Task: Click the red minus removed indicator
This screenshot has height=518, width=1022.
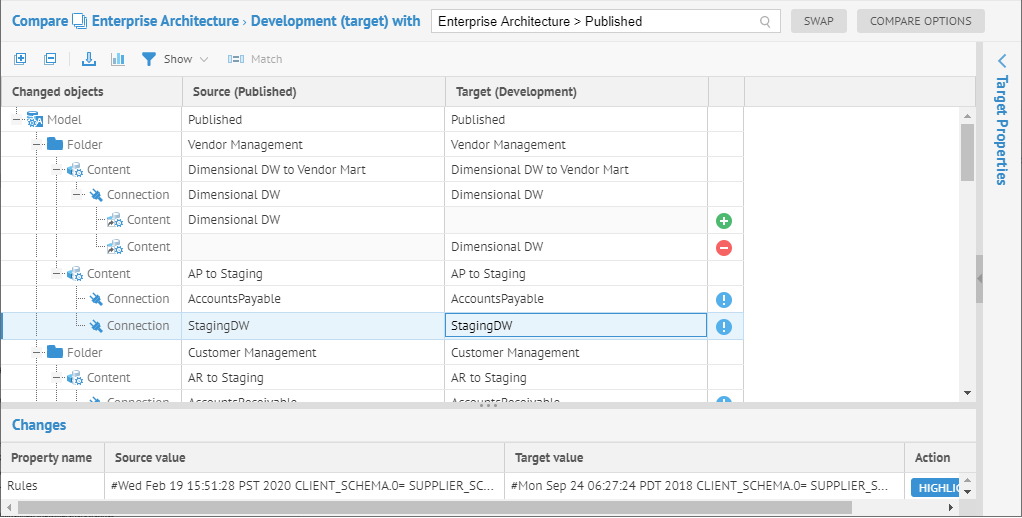Action: click(724, 248)
